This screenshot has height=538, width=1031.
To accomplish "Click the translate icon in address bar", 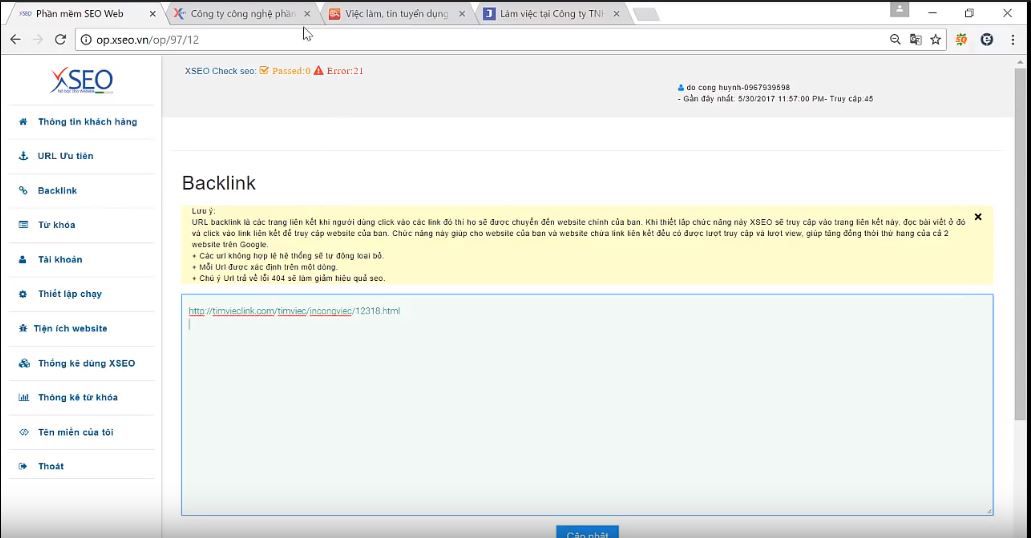I will pyautogui.click(x=915, y=39).
